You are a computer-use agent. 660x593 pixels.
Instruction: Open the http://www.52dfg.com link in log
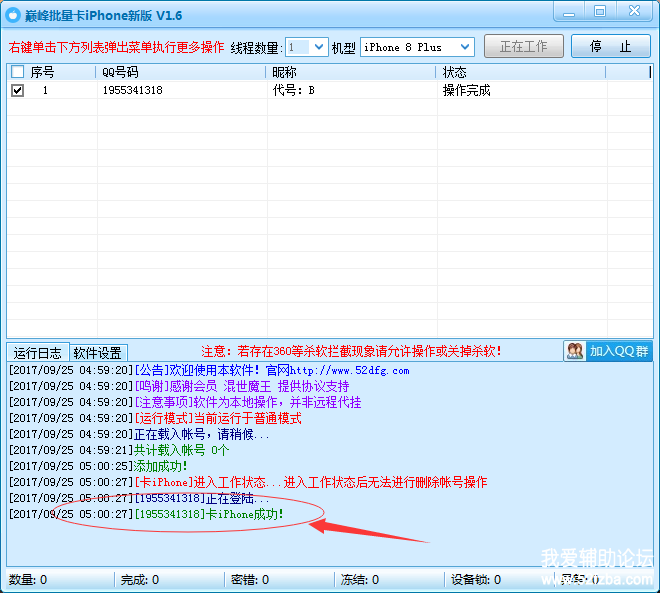(349, 371)
